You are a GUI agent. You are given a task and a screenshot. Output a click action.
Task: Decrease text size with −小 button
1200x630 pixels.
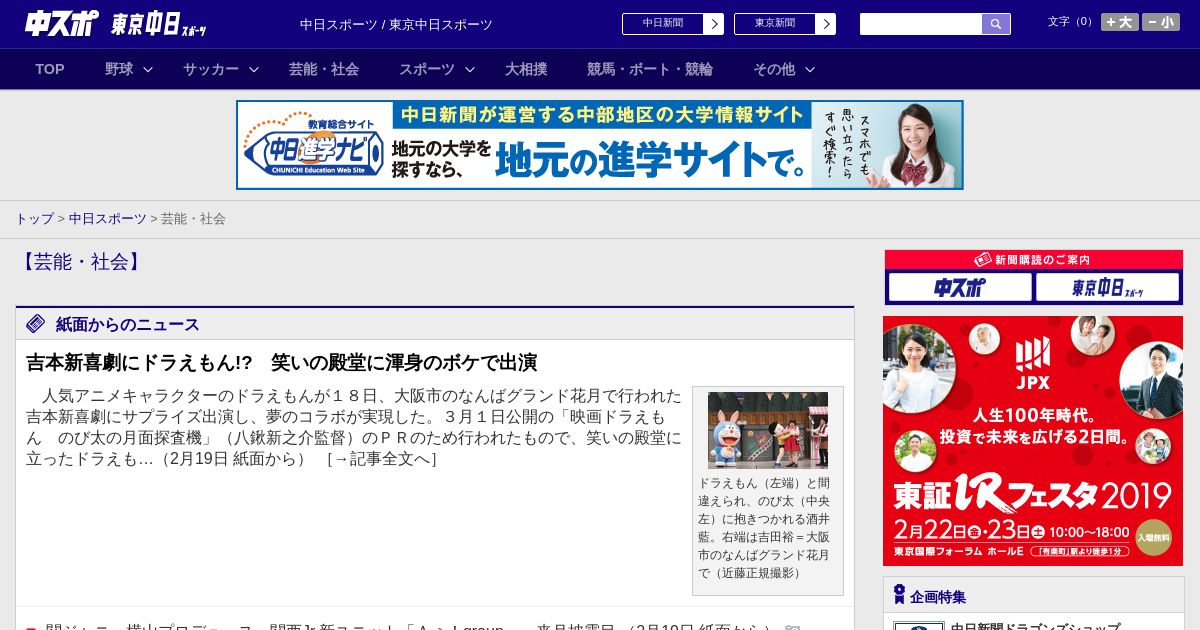click(x=1161, y=22)
